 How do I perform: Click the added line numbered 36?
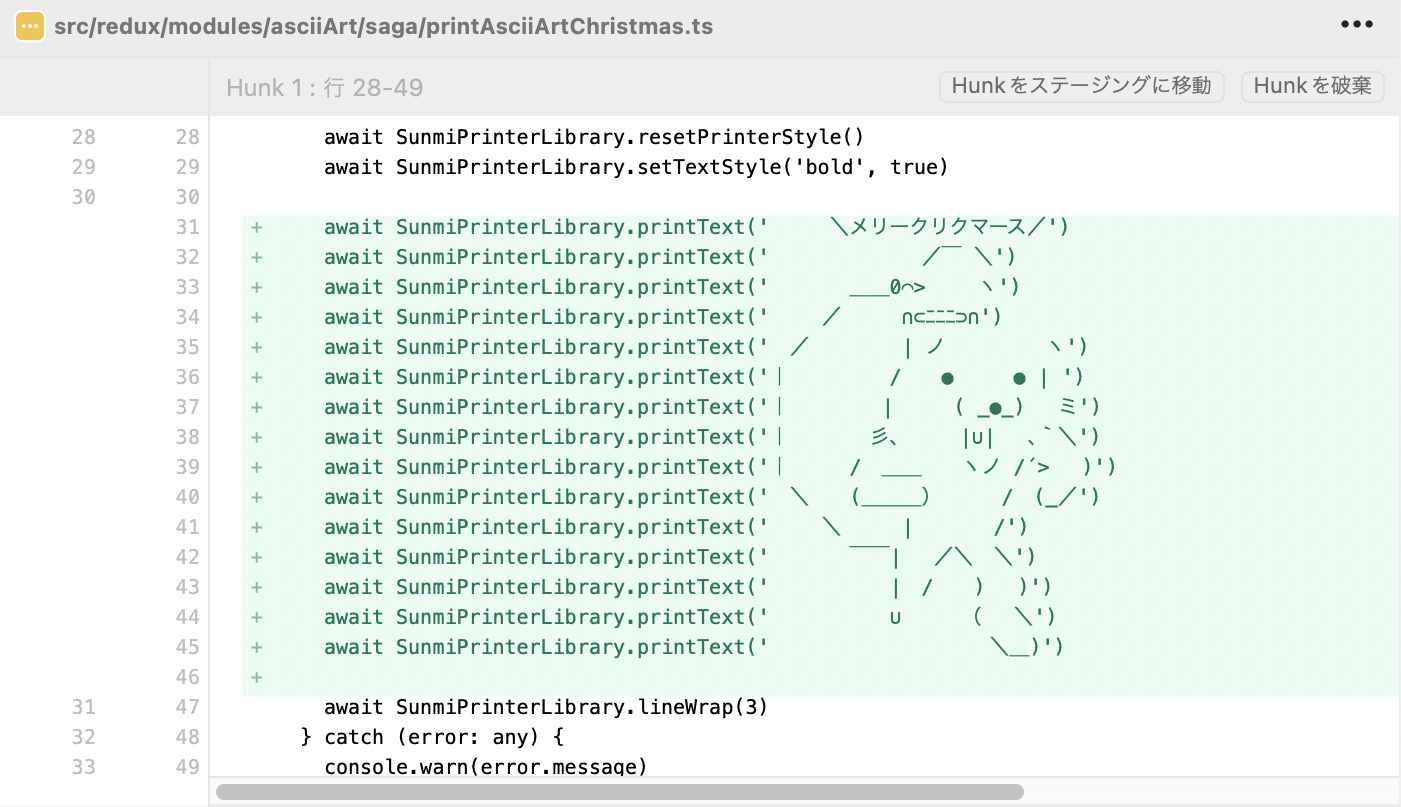click(x=820, y=377)
